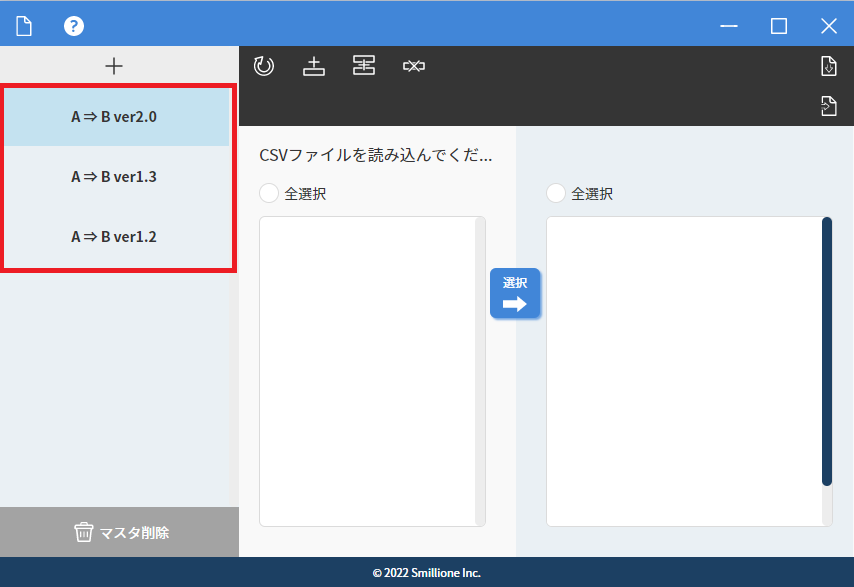Click the plus icon to add a master
The height and width of the screenshot is (587, 854).
pyautogui.click(x=115, y=66)
